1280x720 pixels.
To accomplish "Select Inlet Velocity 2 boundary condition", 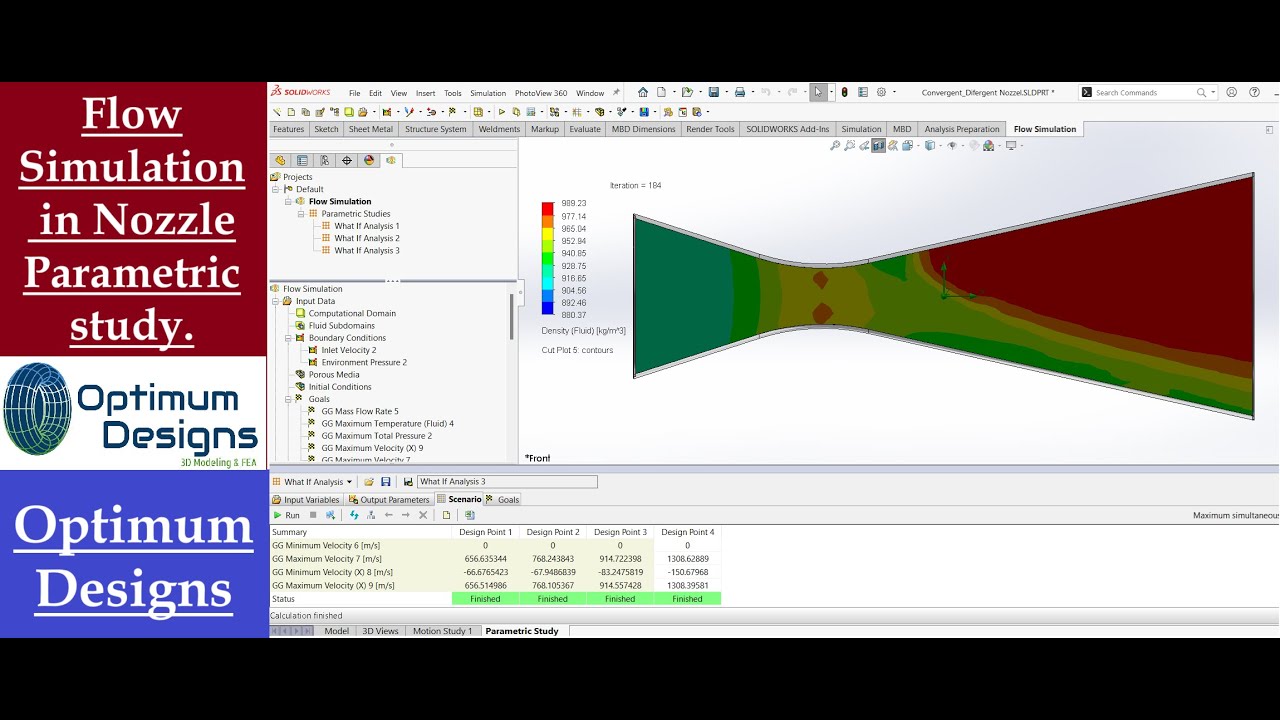I will coord(349,350).
